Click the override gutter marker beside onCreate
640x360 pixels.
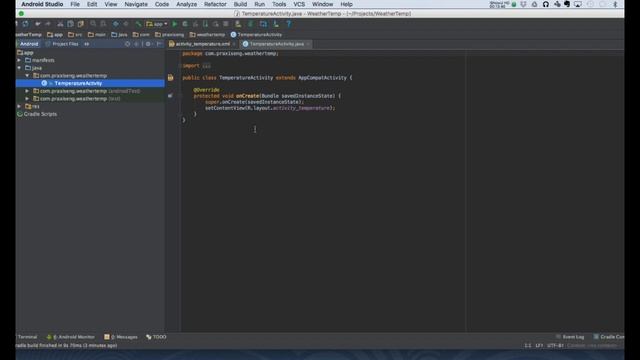coord(170,96)
